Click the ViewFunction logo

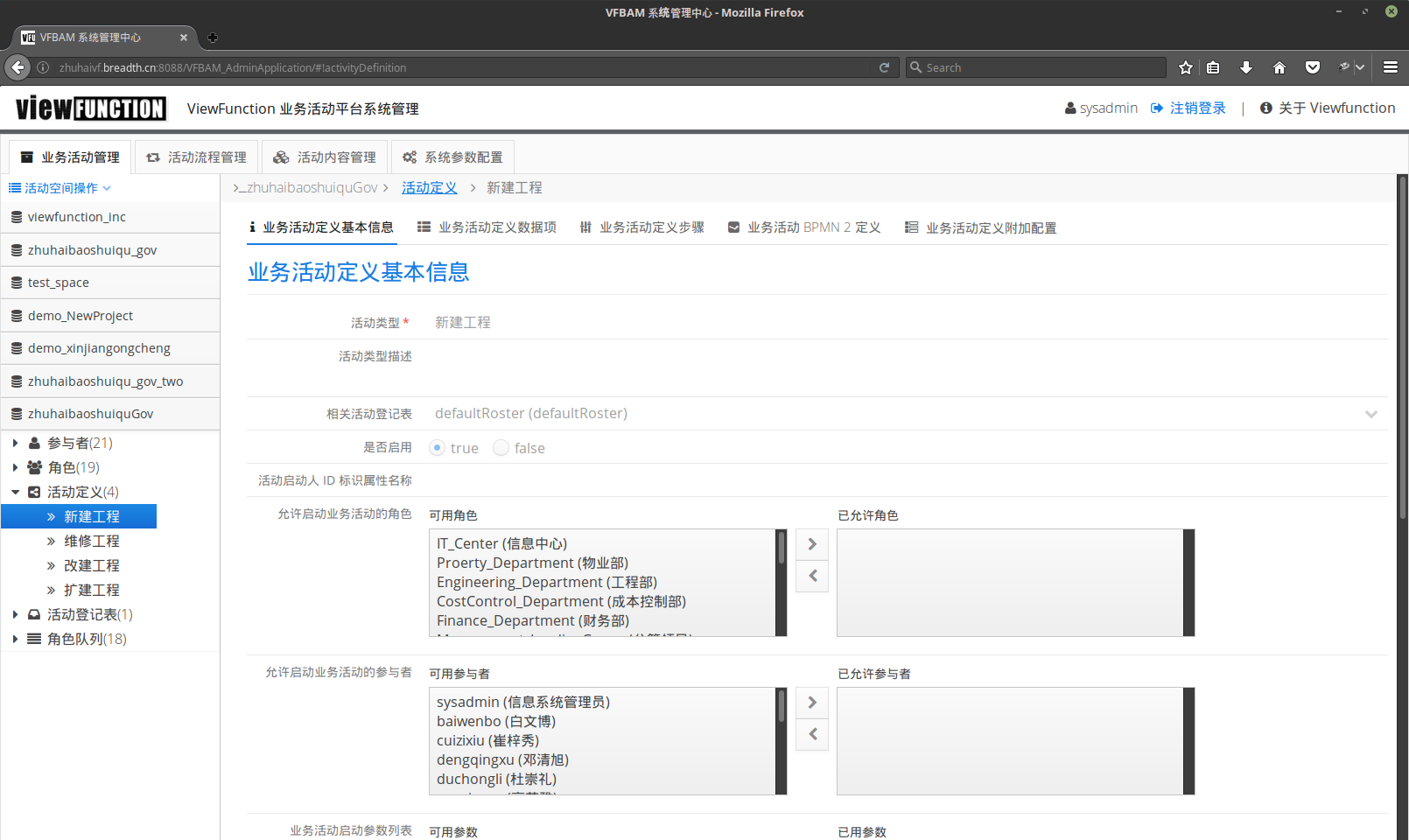(x=91, y=108)
